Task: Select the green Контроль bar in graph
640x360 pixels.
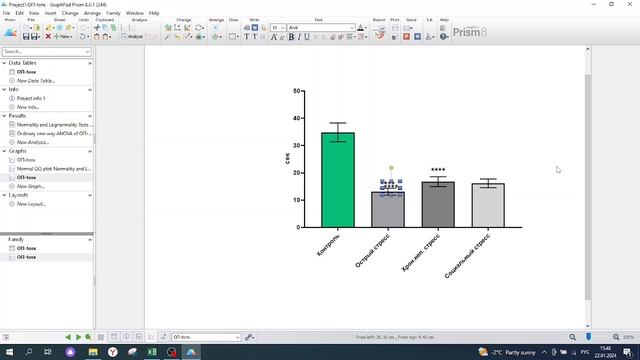Action: 338,180
